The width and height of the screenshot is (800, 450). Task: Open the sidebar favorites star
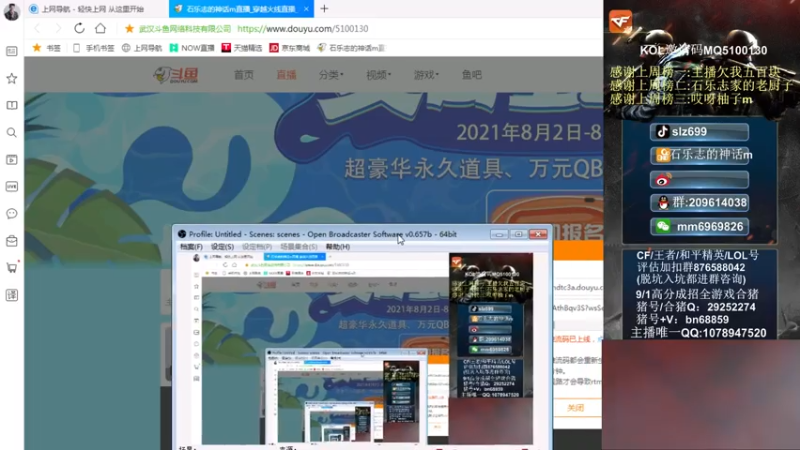pos(11,78)
